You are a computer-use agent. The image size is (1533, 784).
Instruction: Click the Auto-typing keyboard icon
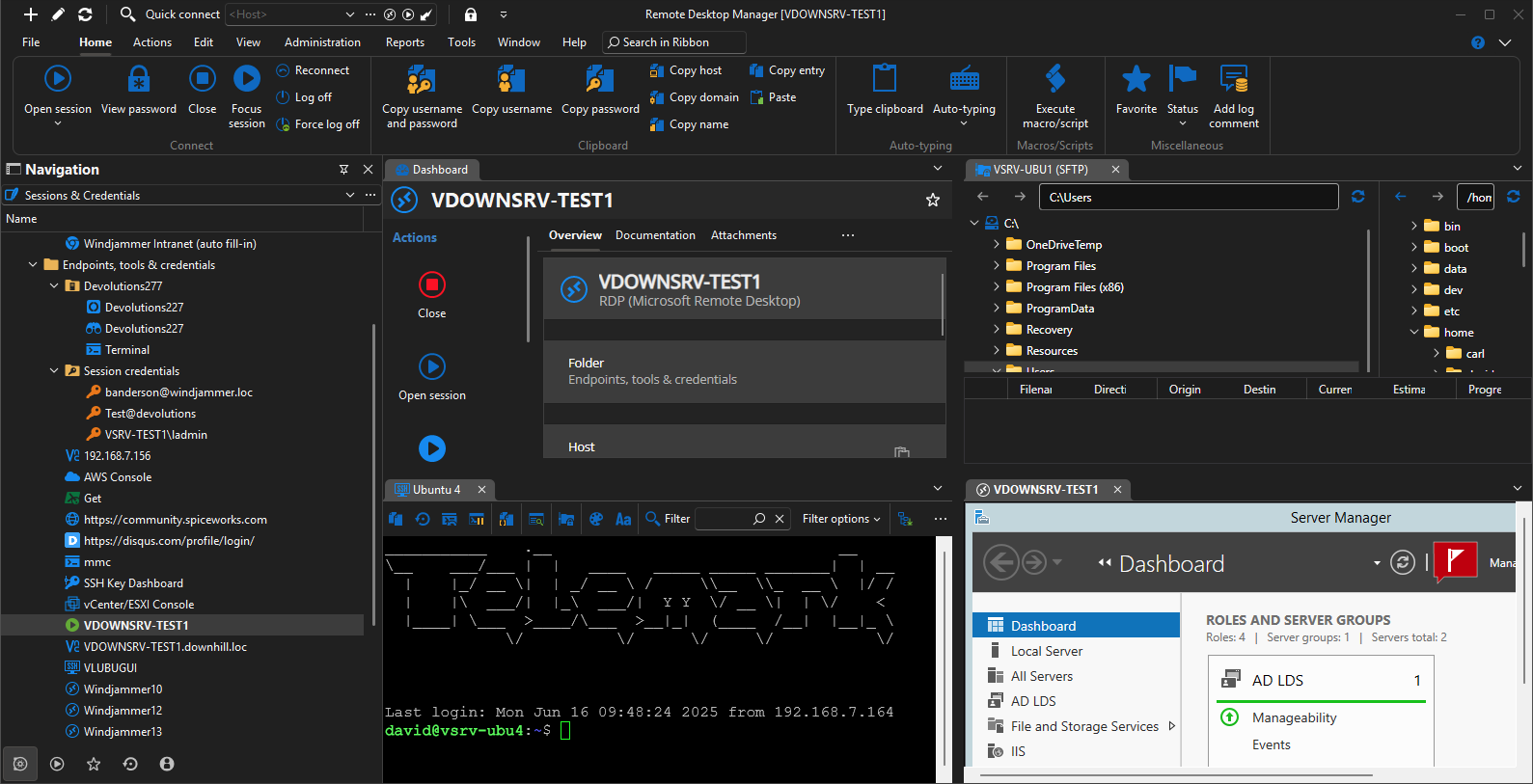tap(964, 78)
